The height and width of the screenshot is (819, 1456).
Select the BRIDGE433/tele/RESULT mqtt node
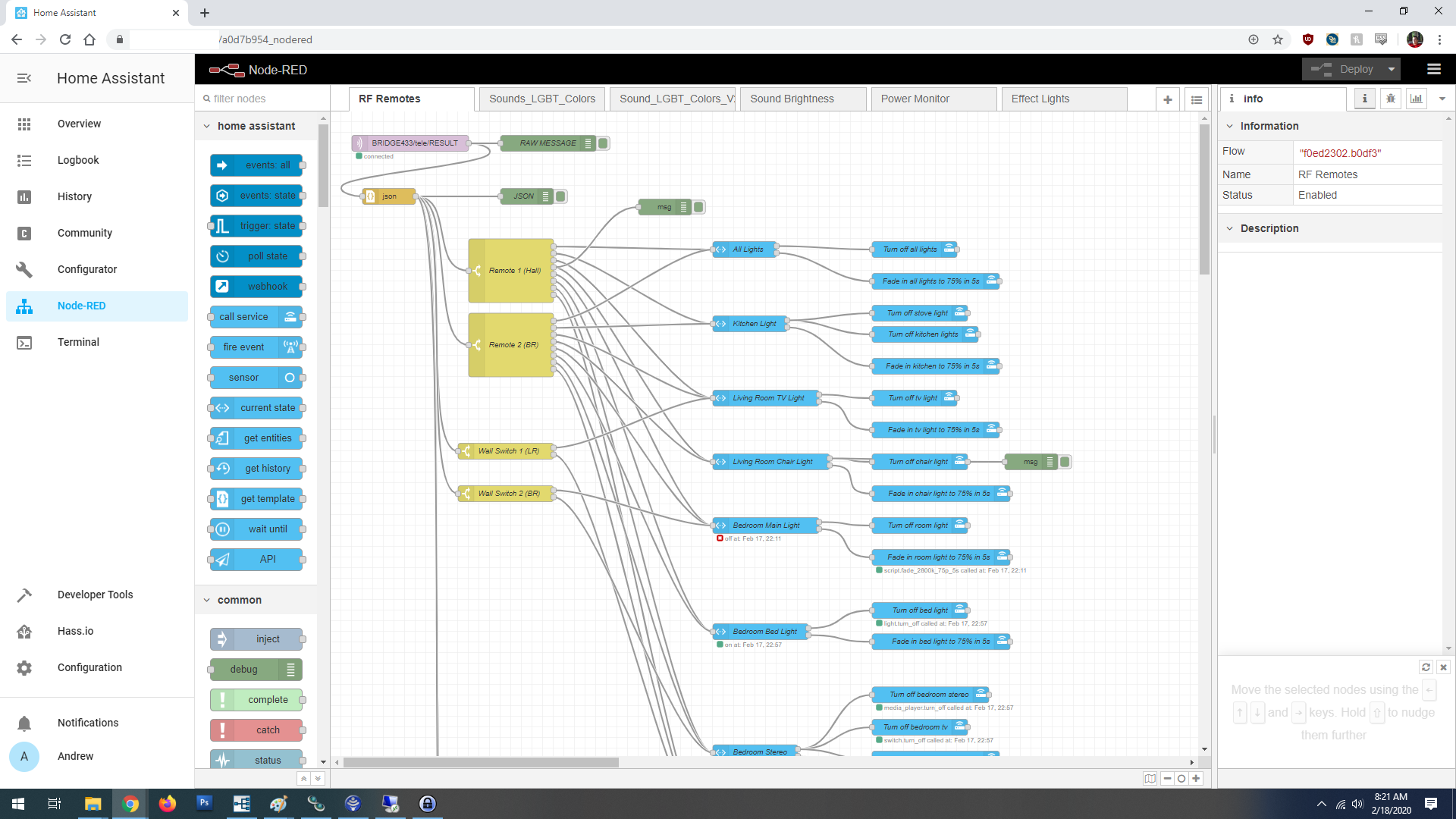click(410, 143)
